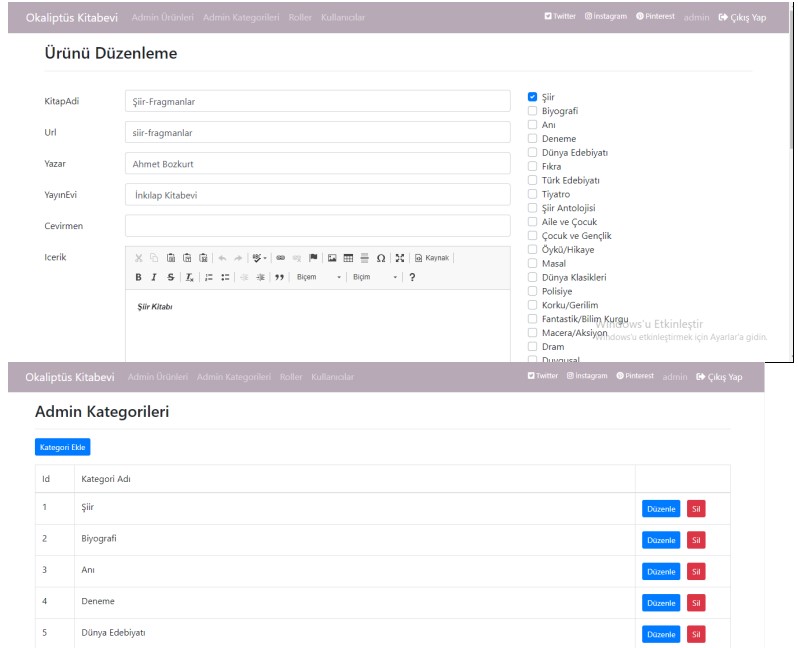
Task: Toggle strikethrough formatting in the editor
Action: (x=171, y=277)
